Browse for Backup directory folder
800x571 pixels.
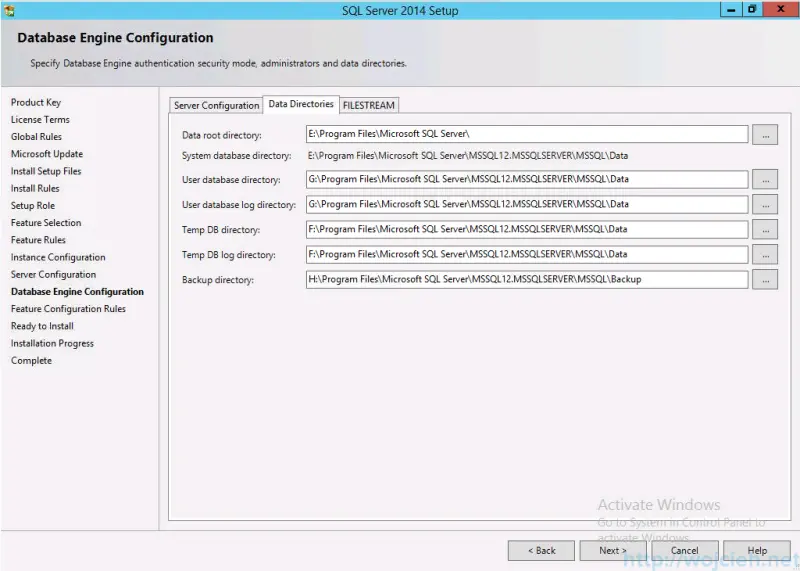[x=765, y=280]
